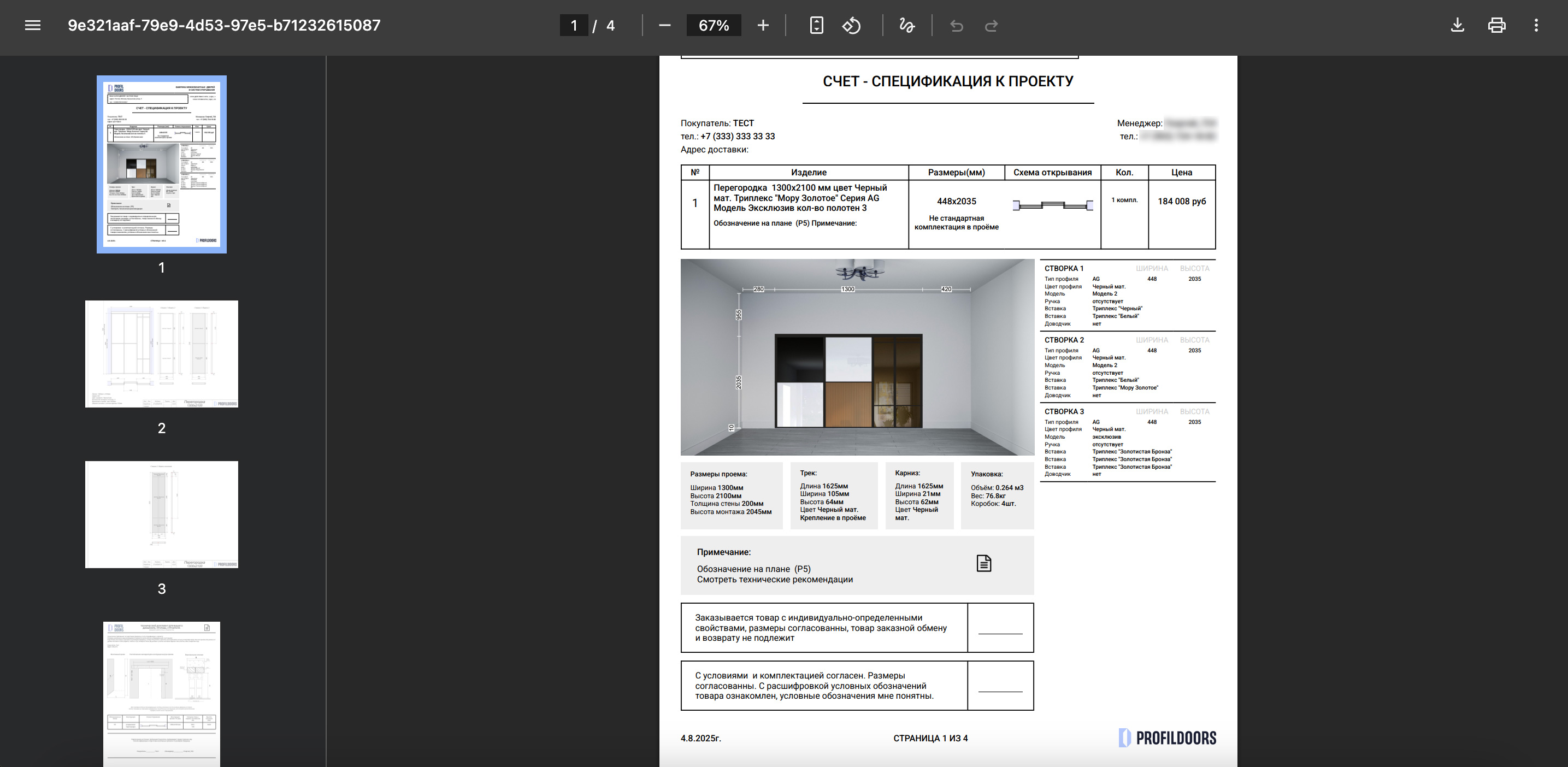Click the date 4.8.2025г.
This screenshot has height=767, width=1568.
[x=700, y=739]
